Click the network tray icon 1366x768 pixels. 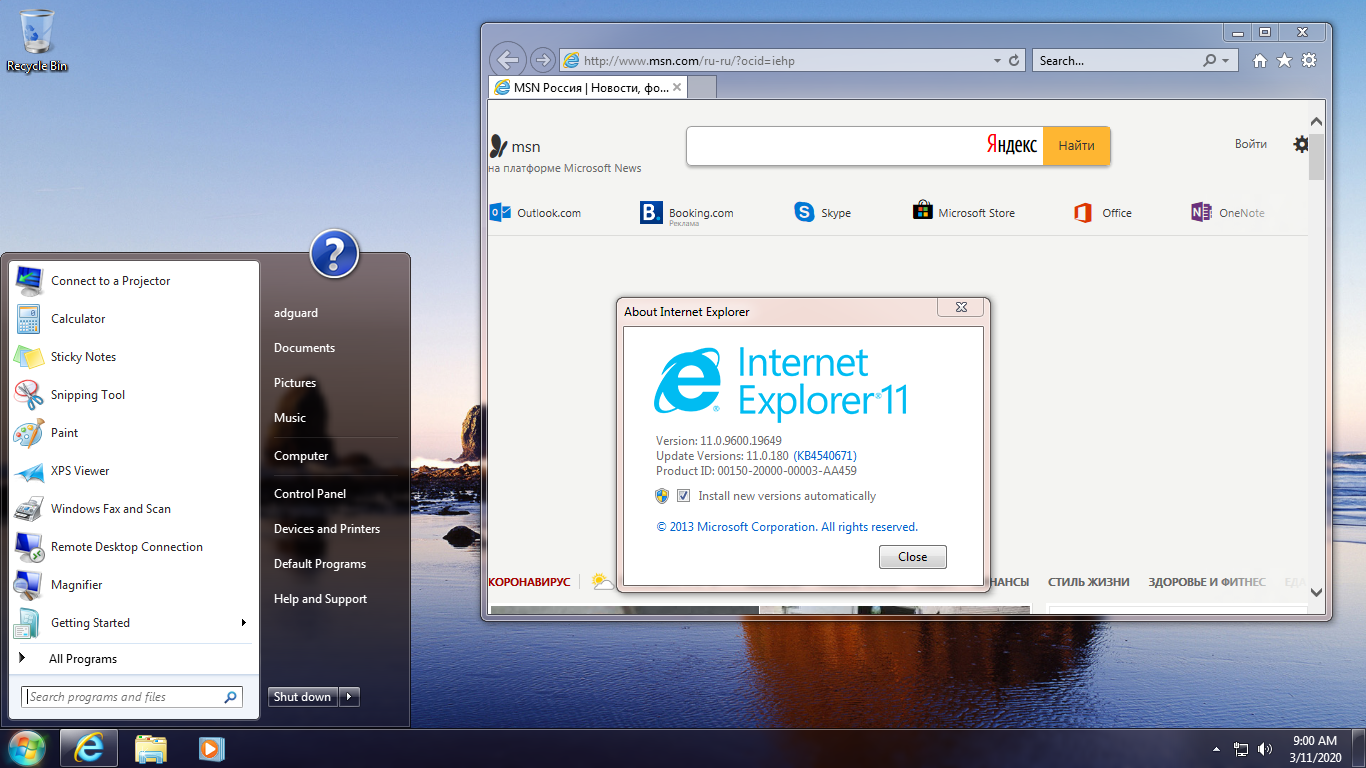(1241, 749)
